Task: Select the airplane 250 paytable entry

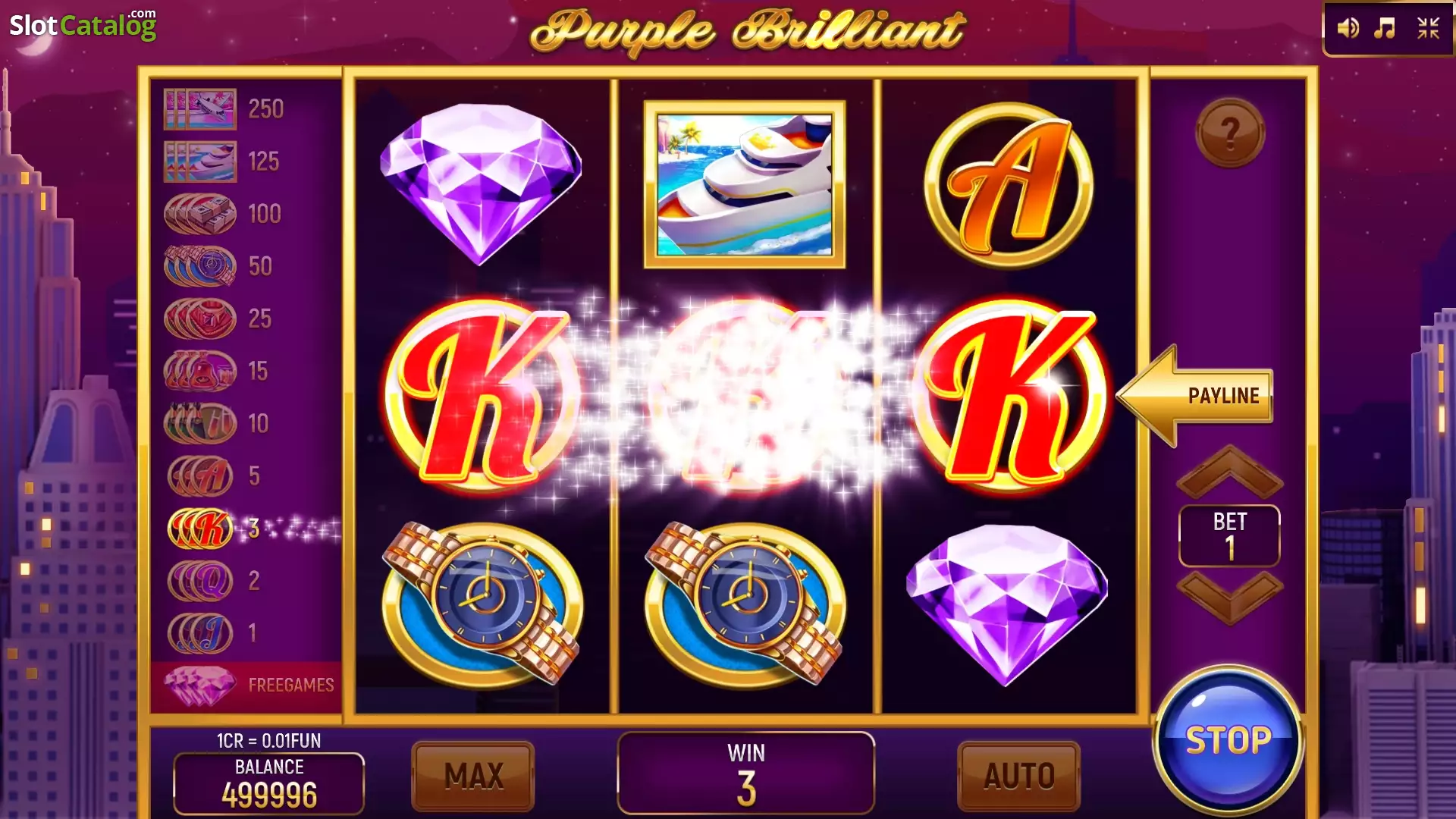Action: [x=224, y=109]
